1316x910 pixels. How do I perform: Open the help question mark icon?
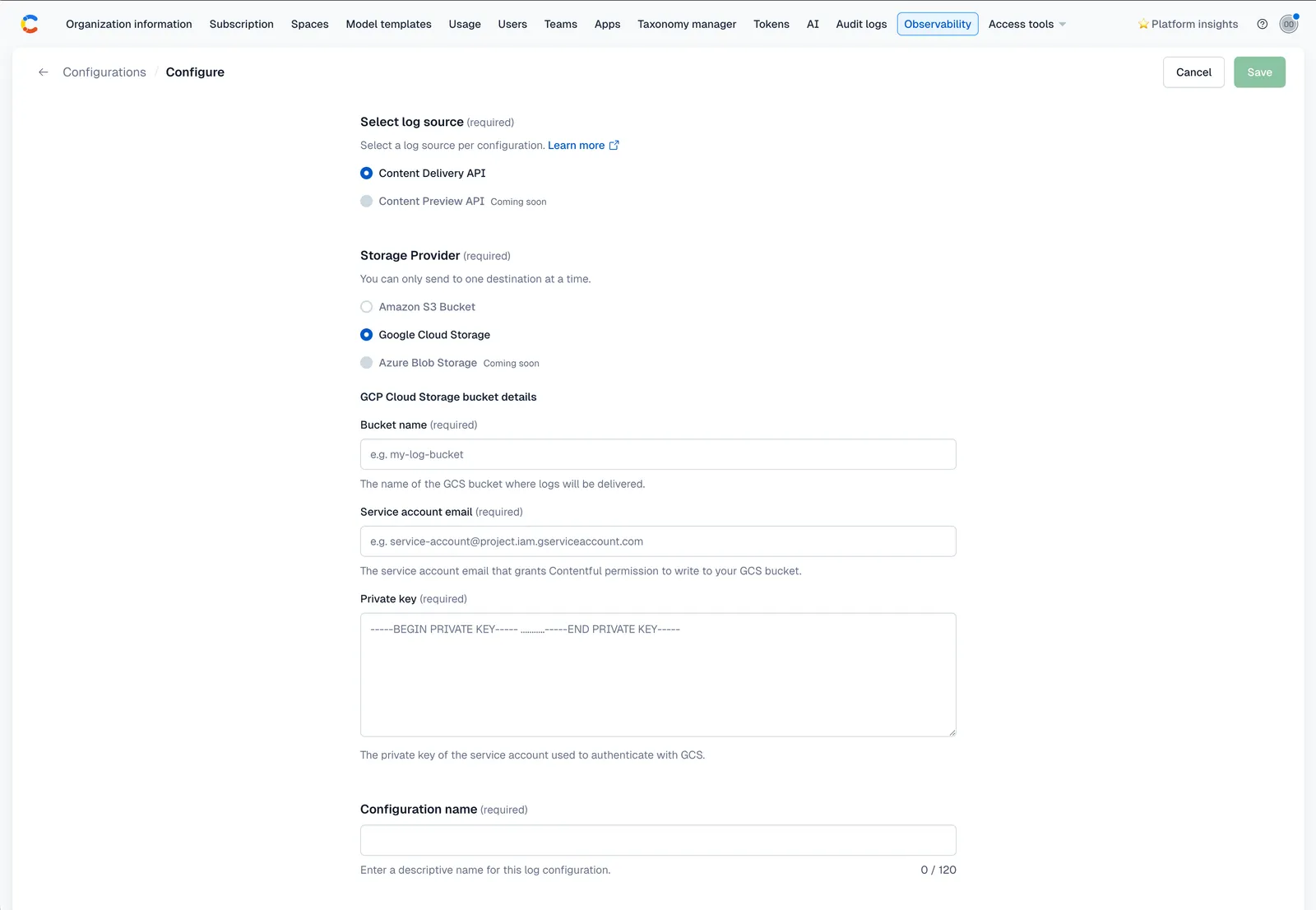click(1263, 24)
